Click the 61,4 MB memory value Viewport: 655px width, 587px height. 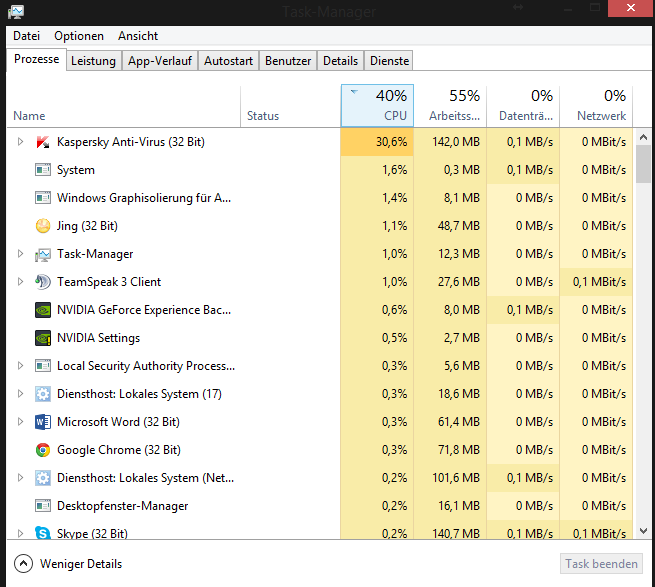tap(459, 422)
